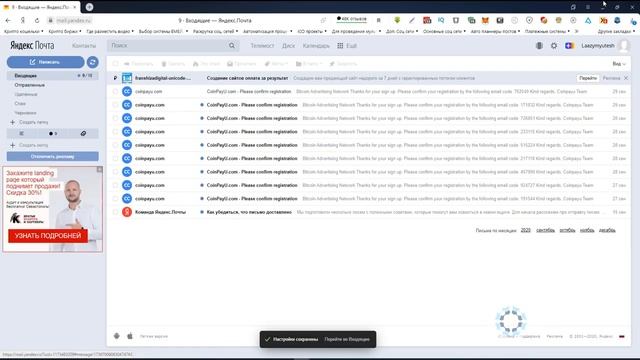
Task: Click the Это спам toolbar button
Action: (x=207, y=64)
